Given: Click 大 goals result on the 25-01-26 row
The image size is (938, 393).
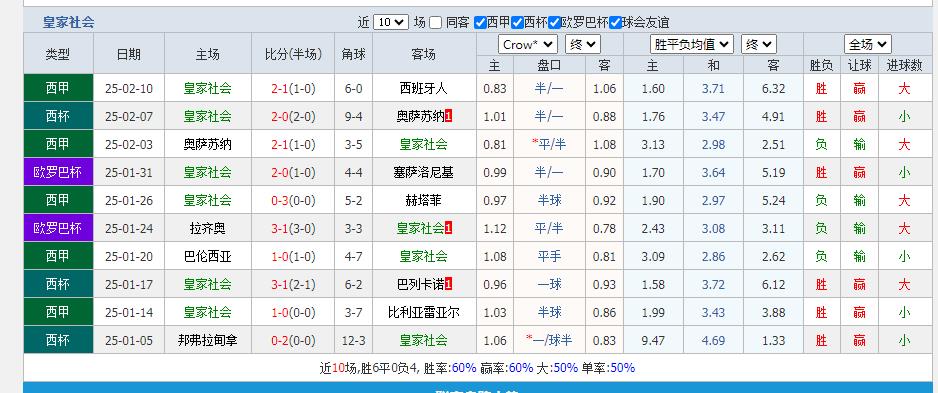Looking at the screenshot, I should (x=904, y=200).
